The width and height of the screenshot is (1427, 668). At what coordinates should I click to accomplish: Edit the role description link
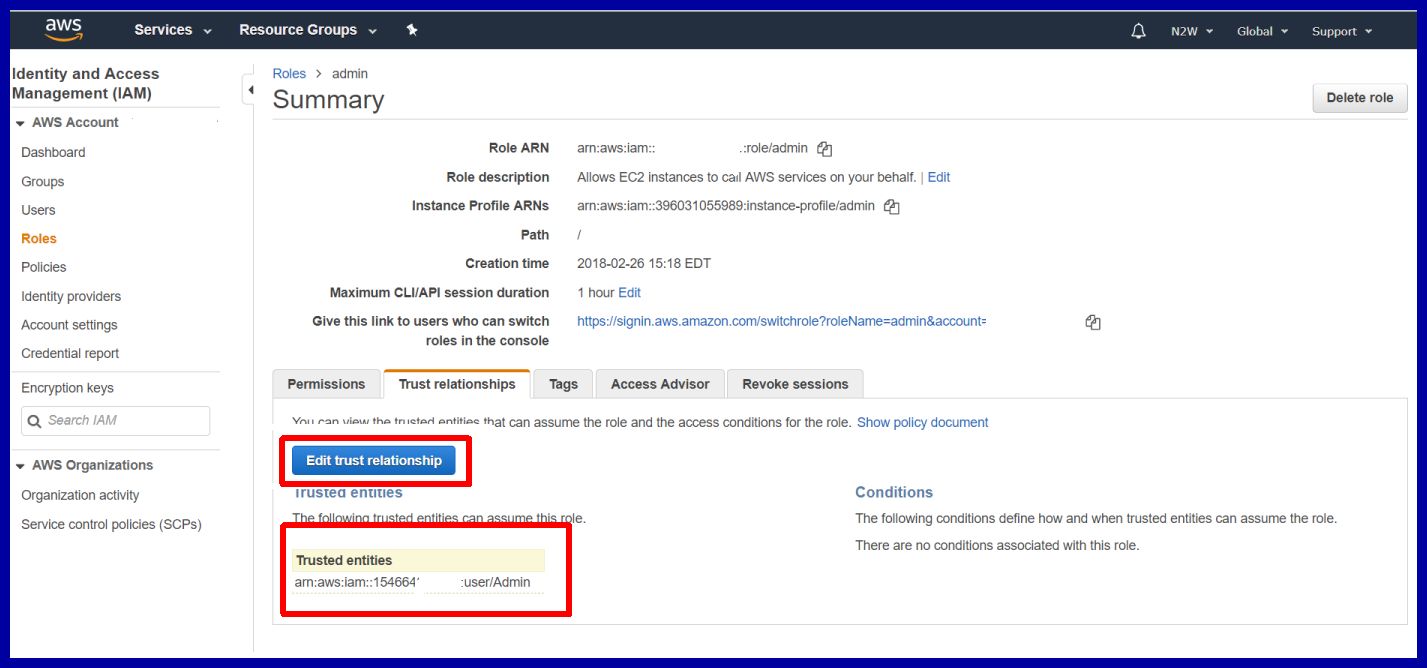[x=939, y=177]
